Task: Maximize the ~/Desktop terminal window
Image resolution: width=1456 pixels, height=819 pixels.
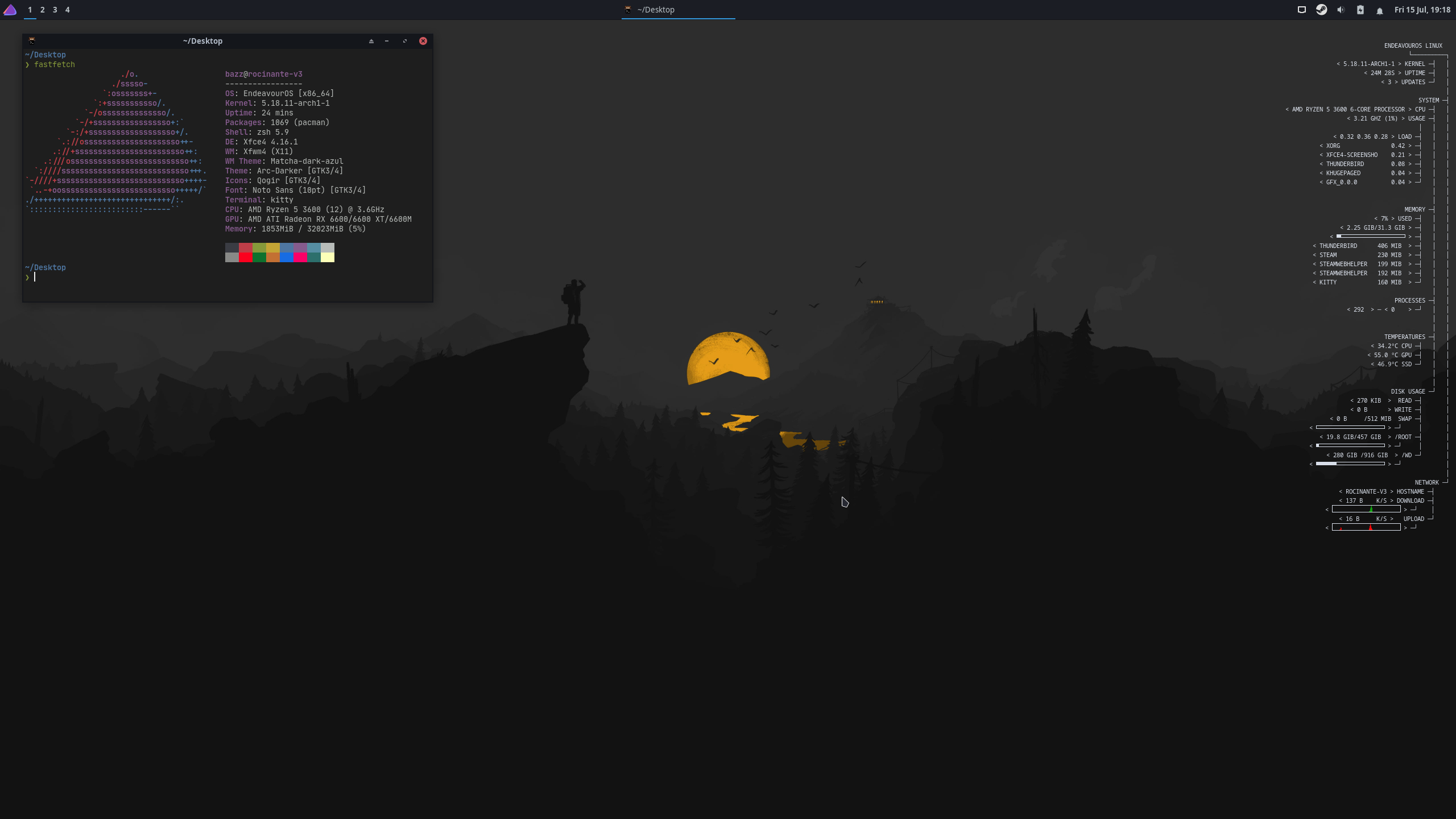Action: click(x=405, y=41)
